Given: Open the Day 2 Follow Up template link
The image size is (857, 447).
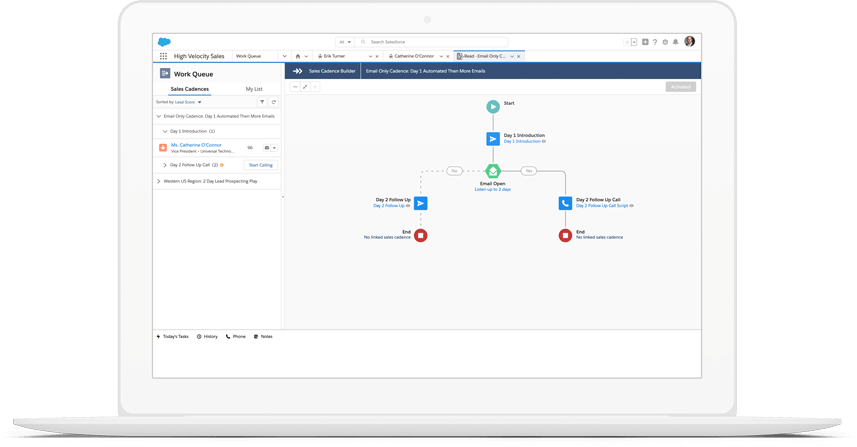Looking at the screenshot, I should point(389,206).
